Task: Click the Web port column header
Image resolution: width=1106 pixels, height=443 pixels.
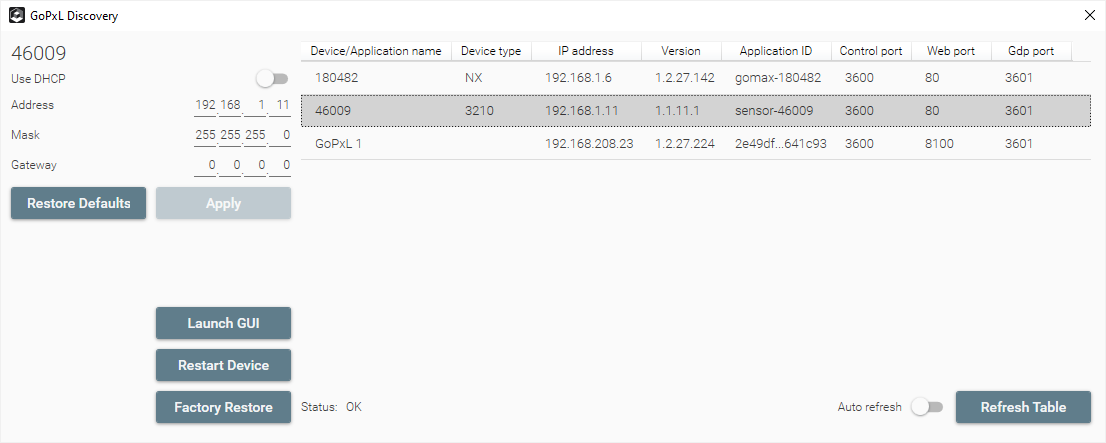Action: [x=951, y=51]
